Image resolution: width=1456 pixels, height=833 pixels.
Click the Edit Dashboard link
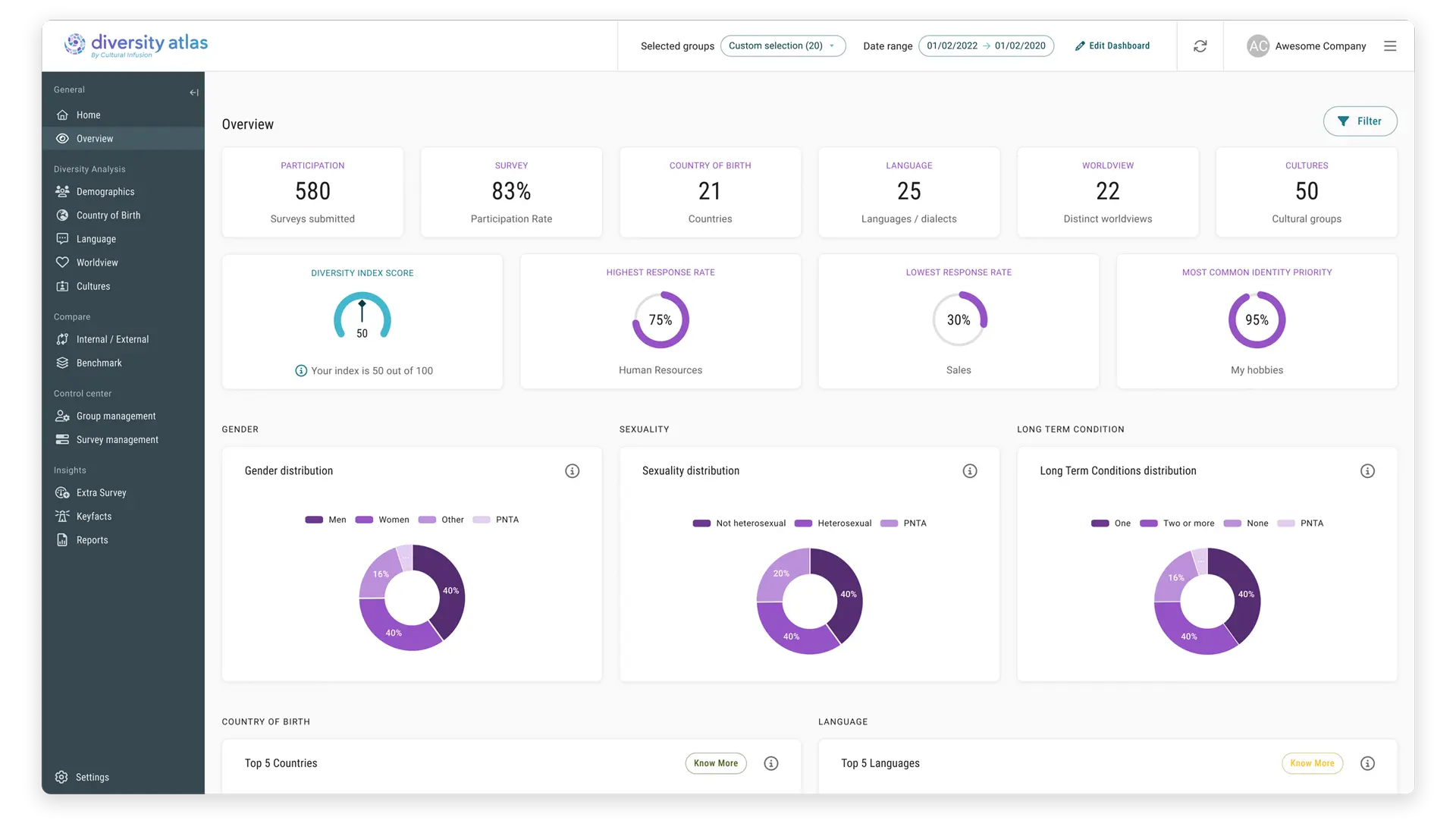coord(1112,46)
